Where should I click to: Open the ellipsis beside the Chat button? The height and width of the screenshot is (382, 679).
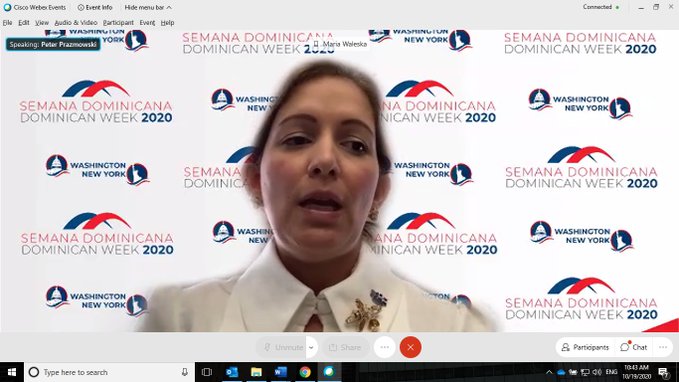click(663, 347)
